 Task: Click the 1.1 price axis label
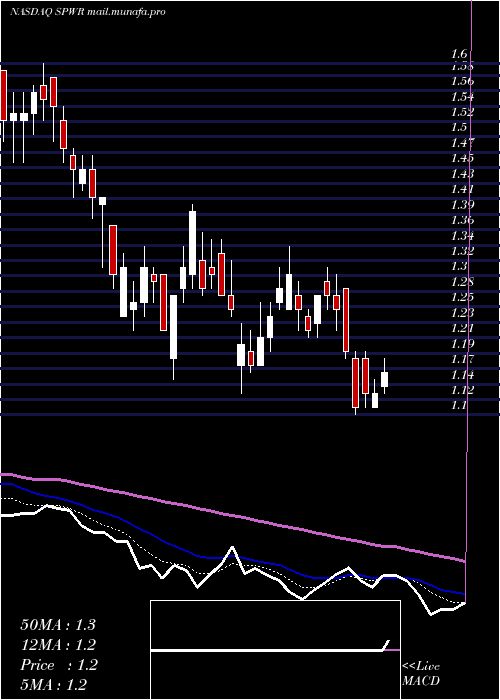pyautogui.click(x=459, y=405)
